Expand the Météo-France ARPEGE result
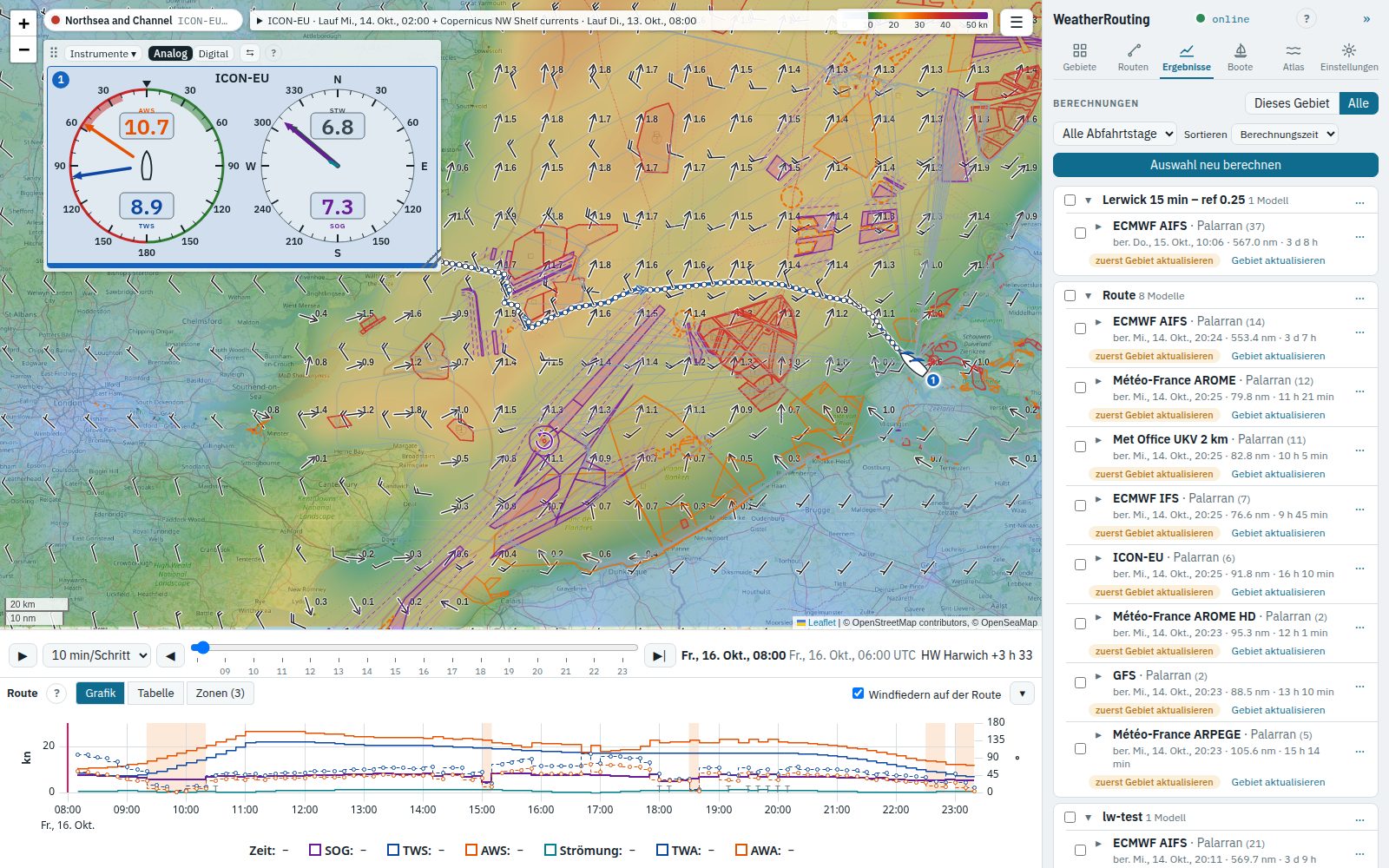The image size is (1389, 868). pyautogui.click(x=1099, y=735)
